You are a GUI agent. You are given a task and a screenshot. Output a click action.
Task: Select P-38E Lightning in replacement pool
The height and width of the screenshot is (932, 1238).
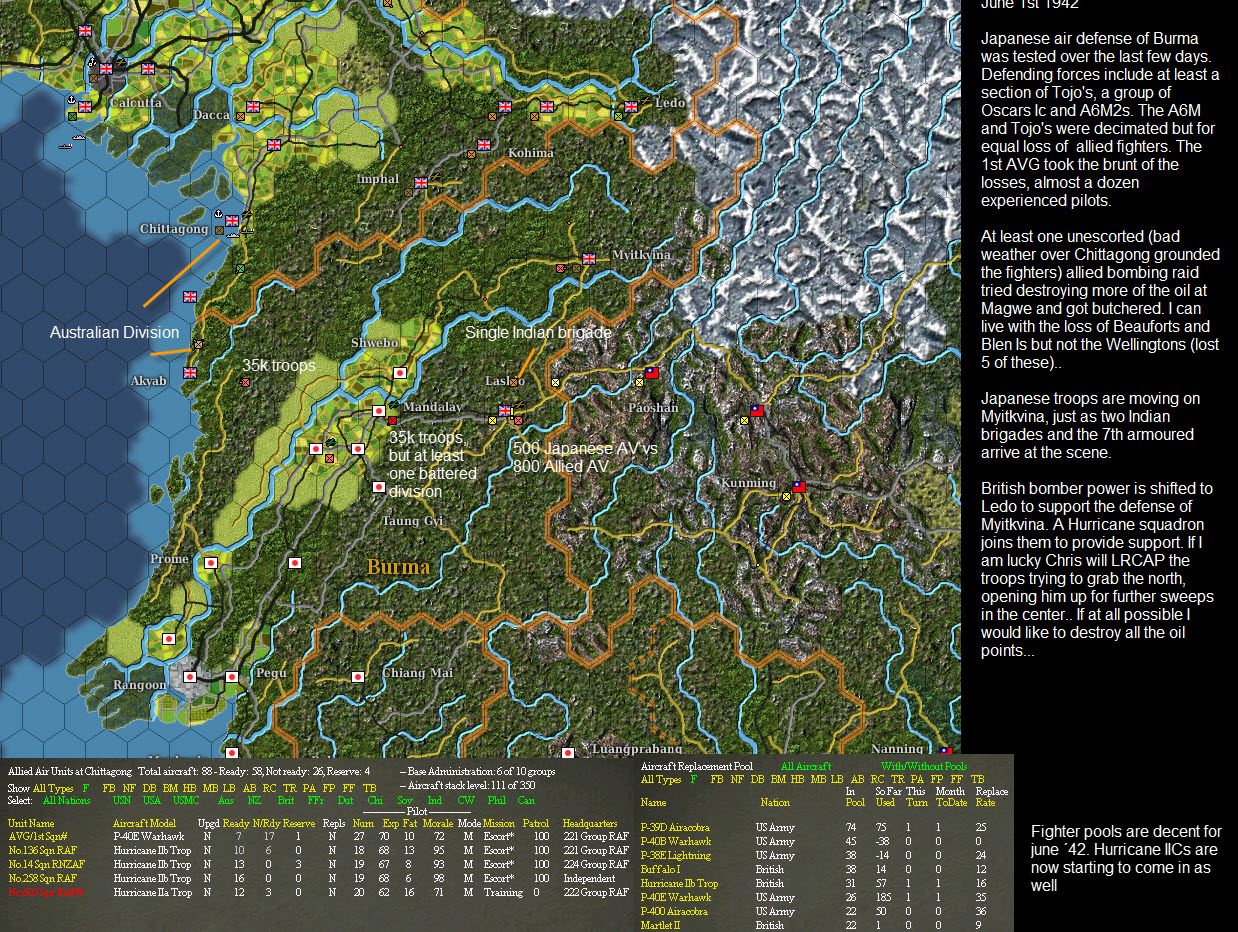[x=676, y=856]
